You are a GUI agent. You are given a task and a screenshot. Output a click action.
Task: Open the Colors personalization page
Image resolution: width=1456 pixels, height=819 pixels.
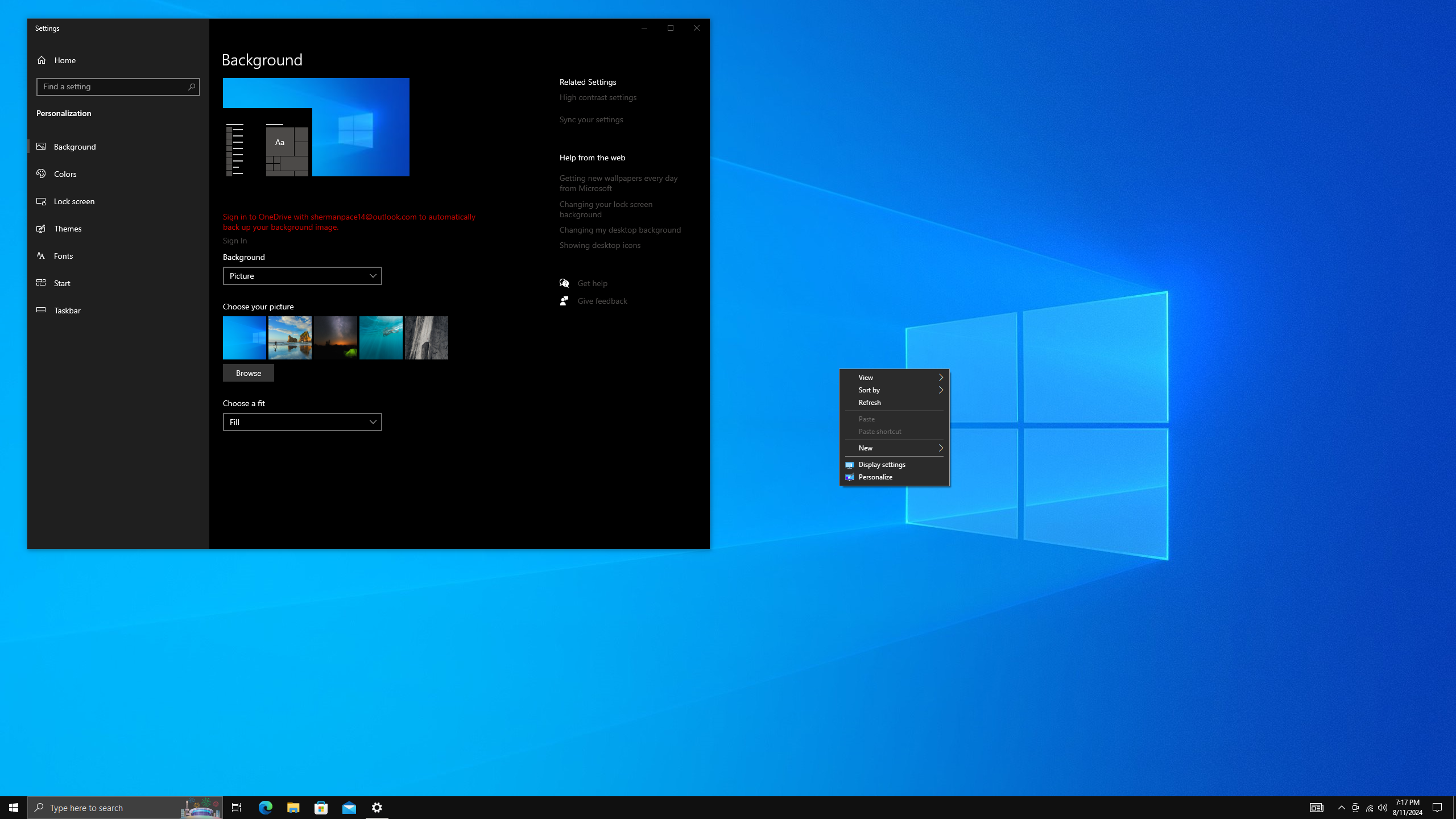pyautogui.click(x=65, y=174)
